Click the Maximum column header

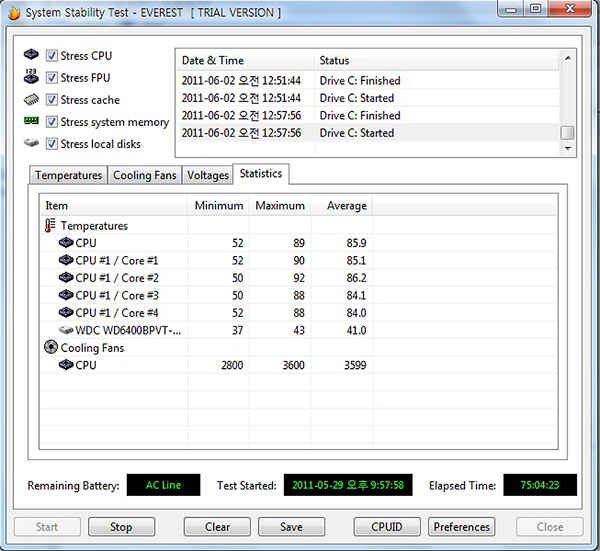[280, 205]
